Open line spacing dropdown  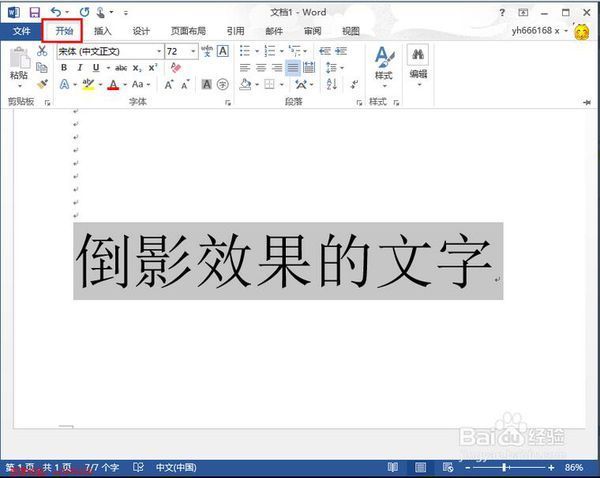[x=342, y=68]
